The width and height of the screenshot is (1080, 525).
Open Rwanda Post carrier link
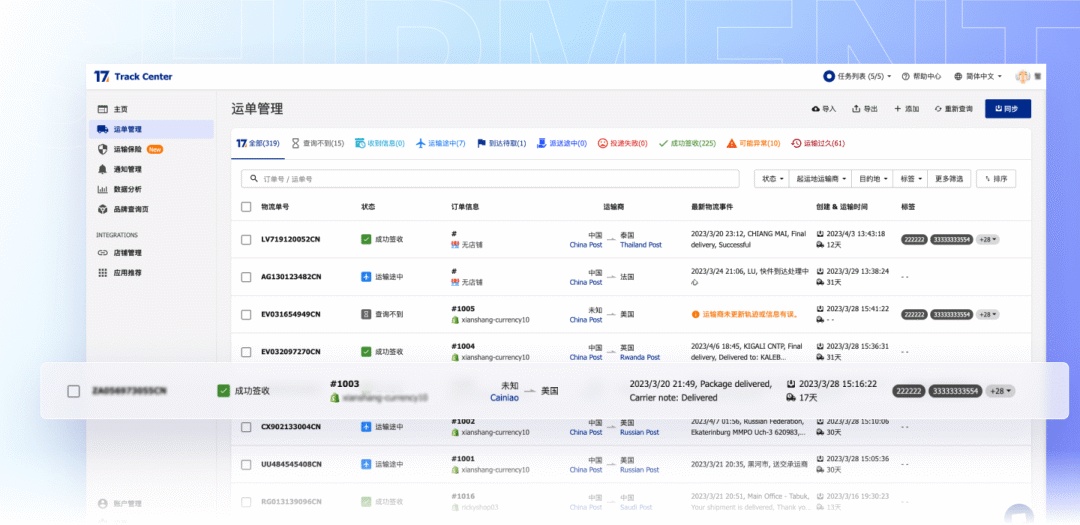coord(640,357)
